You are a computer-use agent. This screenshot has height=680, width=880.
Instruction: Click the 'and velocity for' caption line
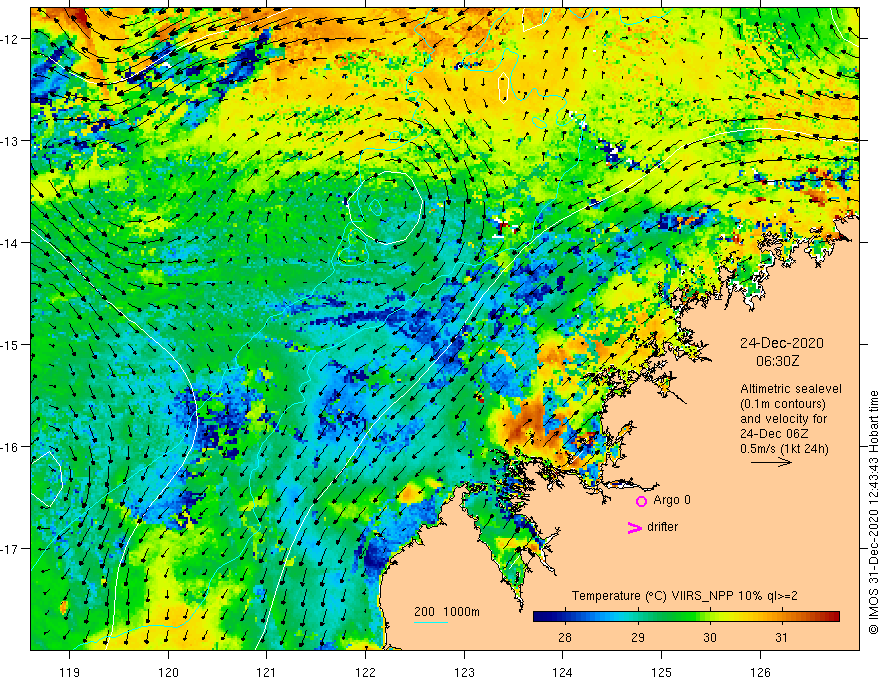tap(784, 419)
